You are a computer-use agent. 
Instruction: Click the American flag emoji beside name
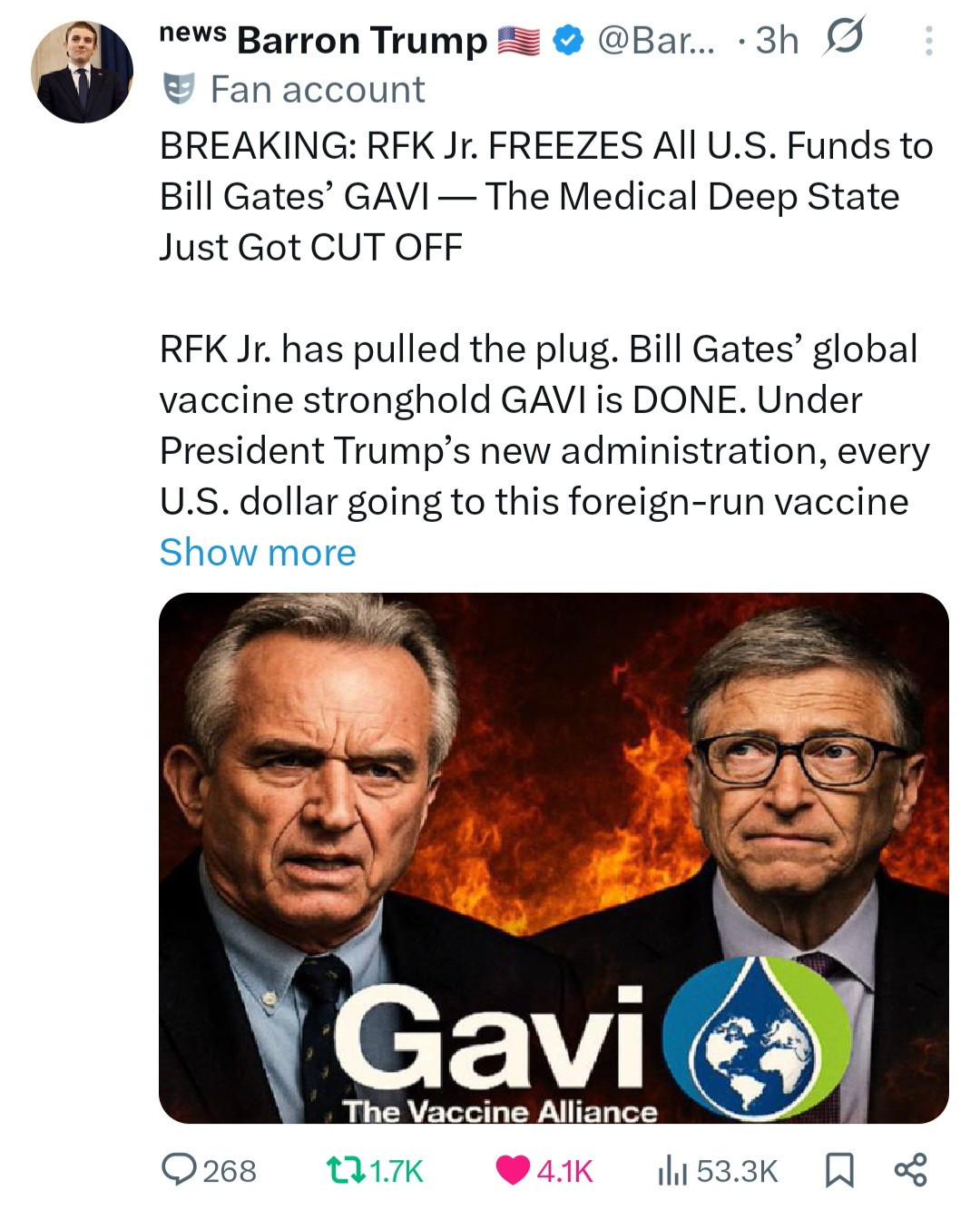520,41
